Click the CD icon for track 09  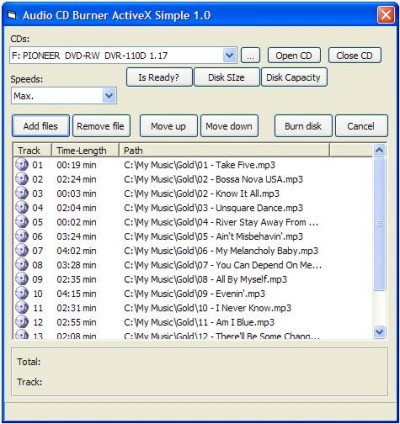coord(22,279)
